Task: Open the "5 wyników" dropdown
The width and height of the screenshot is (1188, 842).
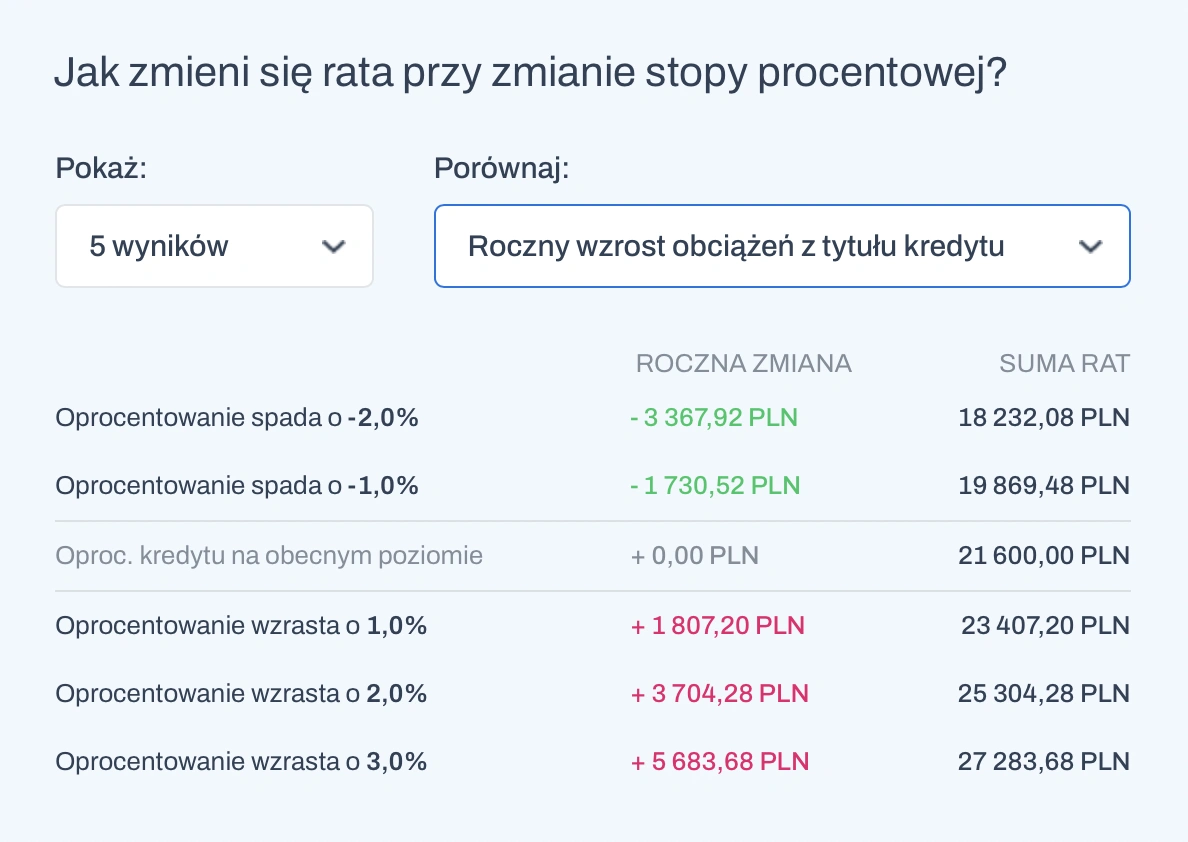Action: click(x=213, y=246)
